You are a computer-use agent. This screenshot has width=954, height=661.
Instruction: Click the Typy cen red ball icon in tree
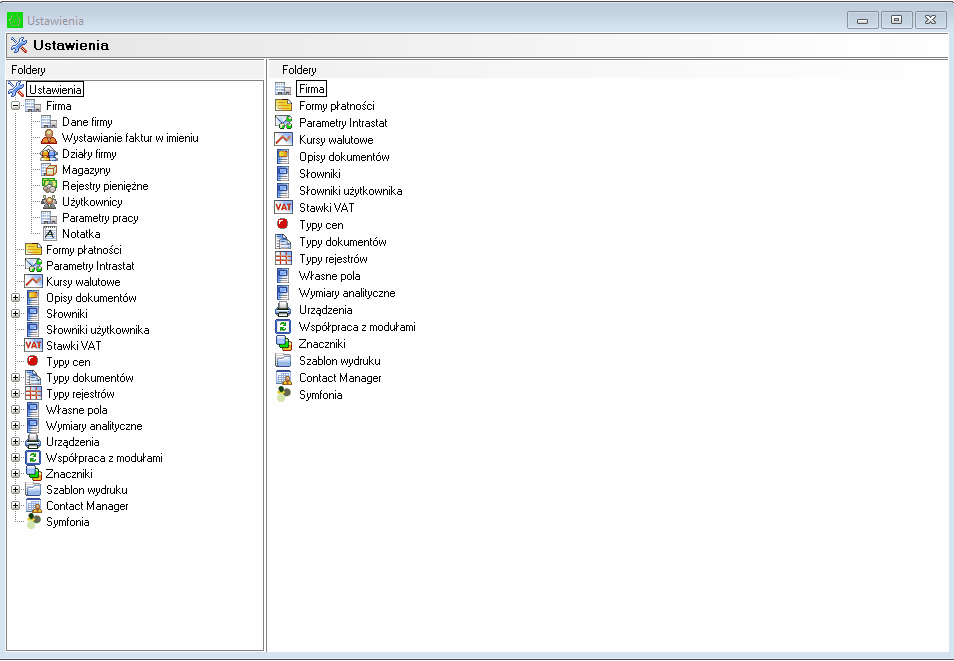(x=32, y=362)
